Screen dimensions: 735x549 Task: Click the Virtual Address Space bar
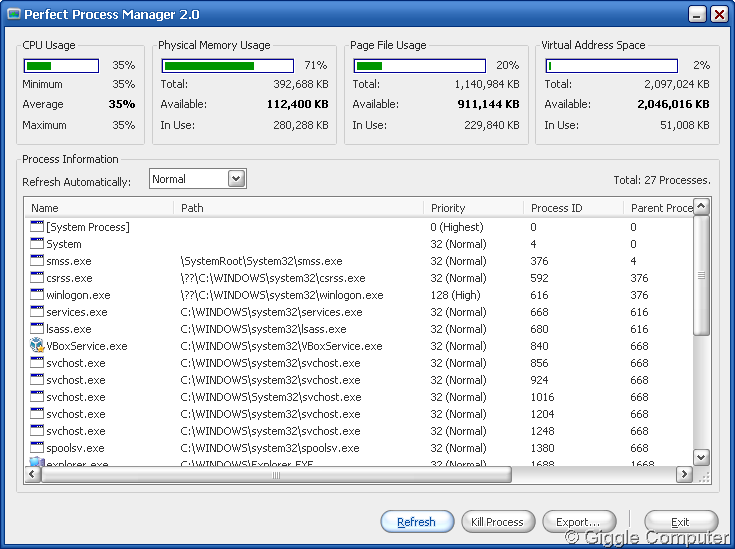click(x=612, y=66)
